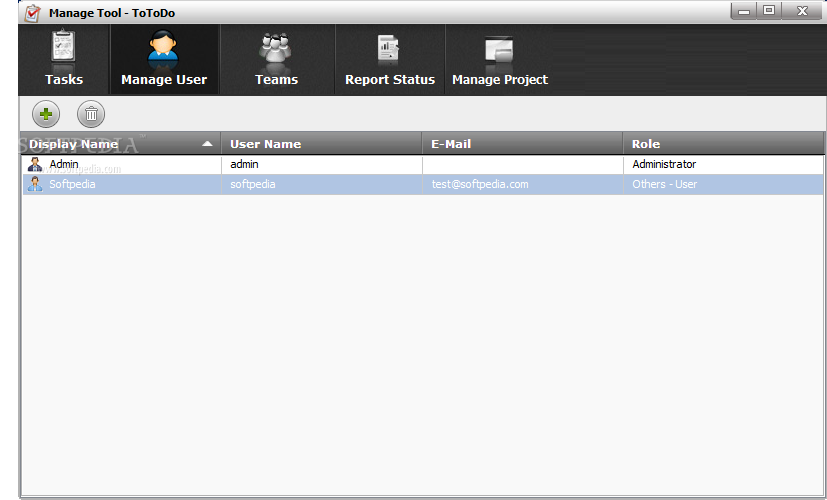Sort by the User Name column header
Screen dimensions: 827x500
[x=322, y=143]
